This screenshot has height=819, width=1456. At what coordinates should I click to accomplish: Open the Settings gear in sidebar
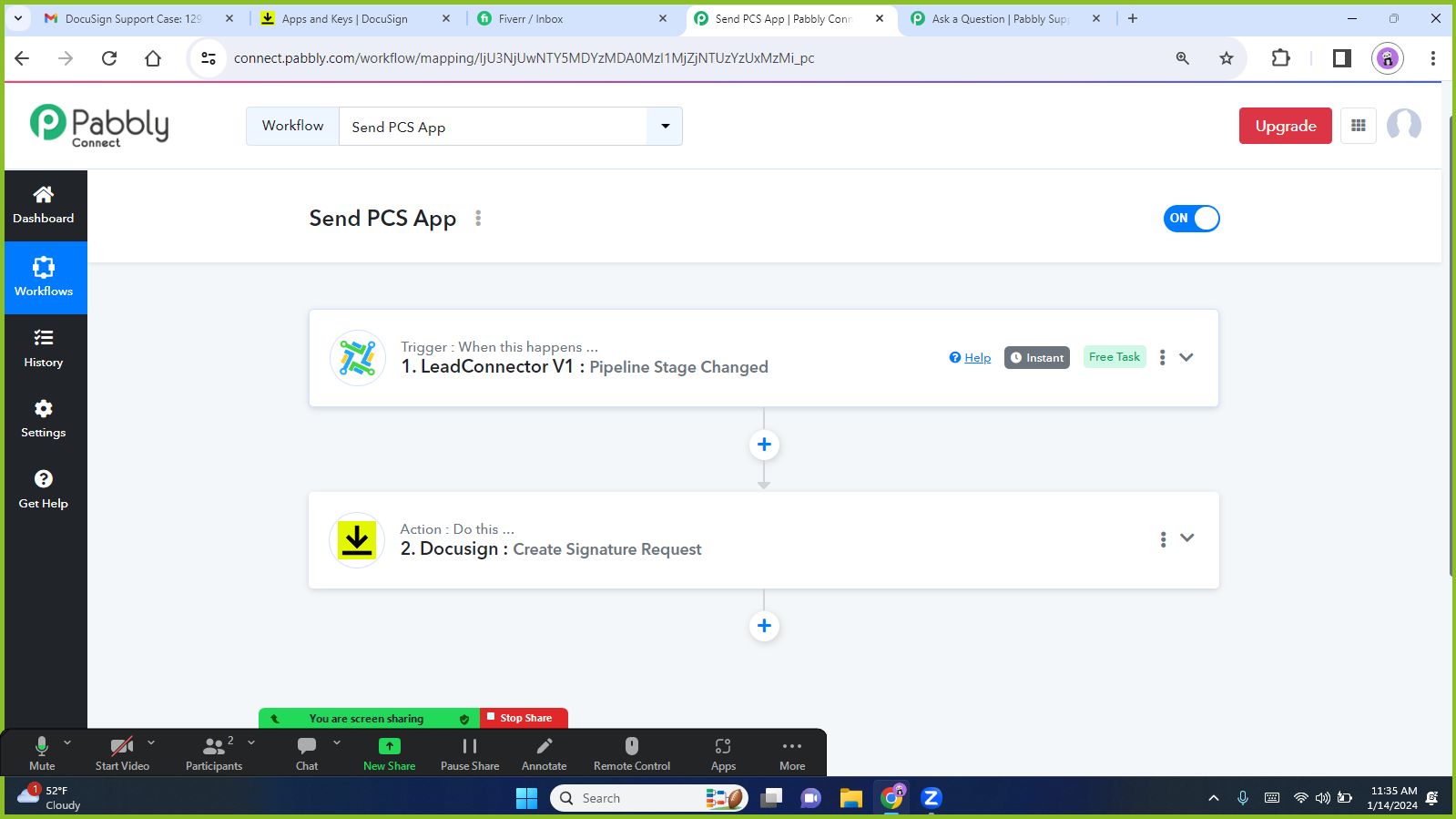(x=44, y=419)
